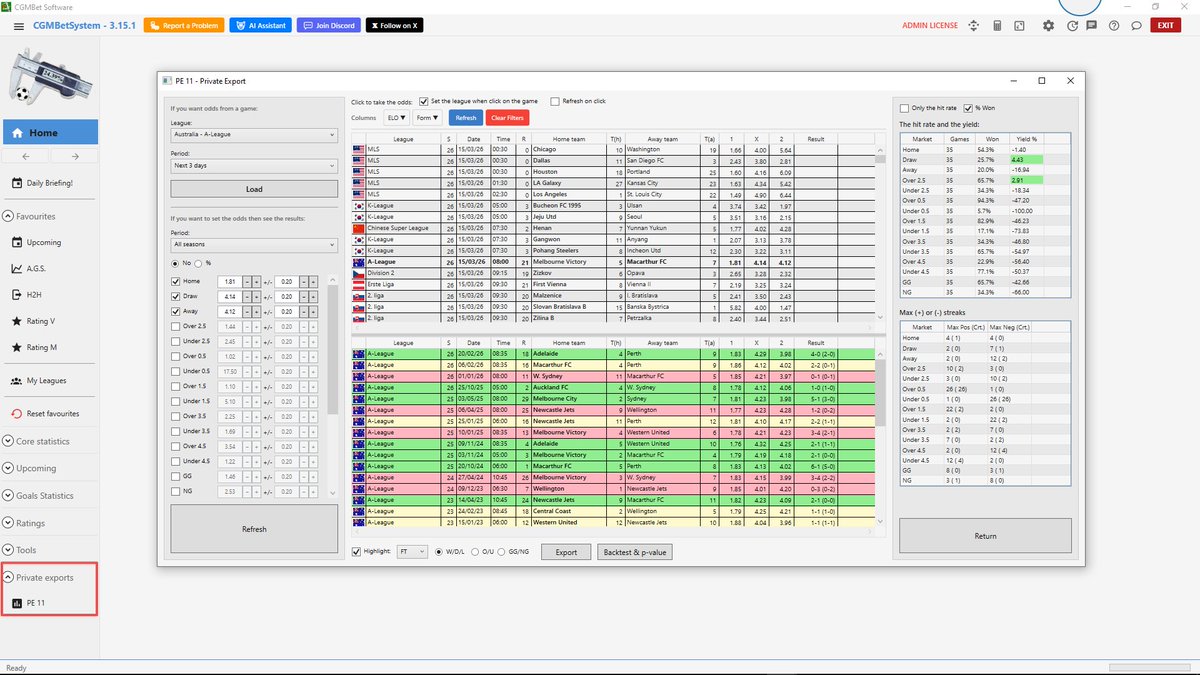
Task: Click the clock refresh update icon
Action: click(x=1072, y=25)
